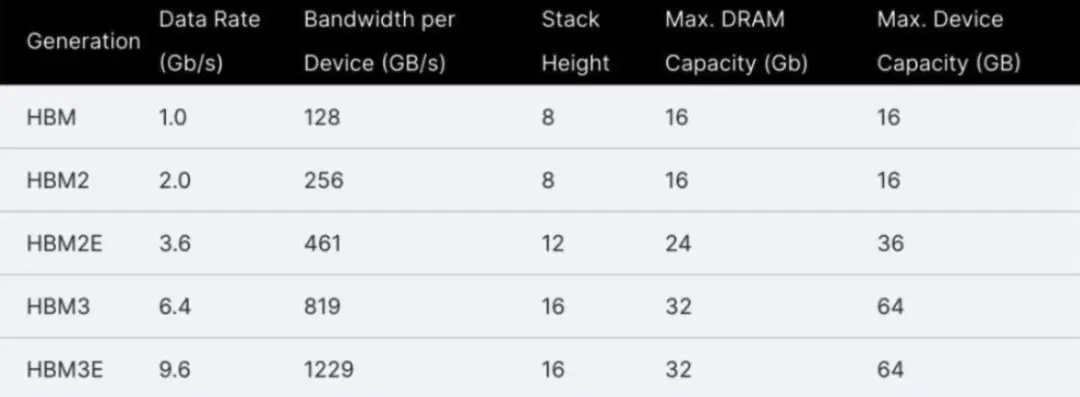Viewport: 1080px width, 397px height.
Task: Select the HBM3E generation cell
Action: tap(65, 370)
